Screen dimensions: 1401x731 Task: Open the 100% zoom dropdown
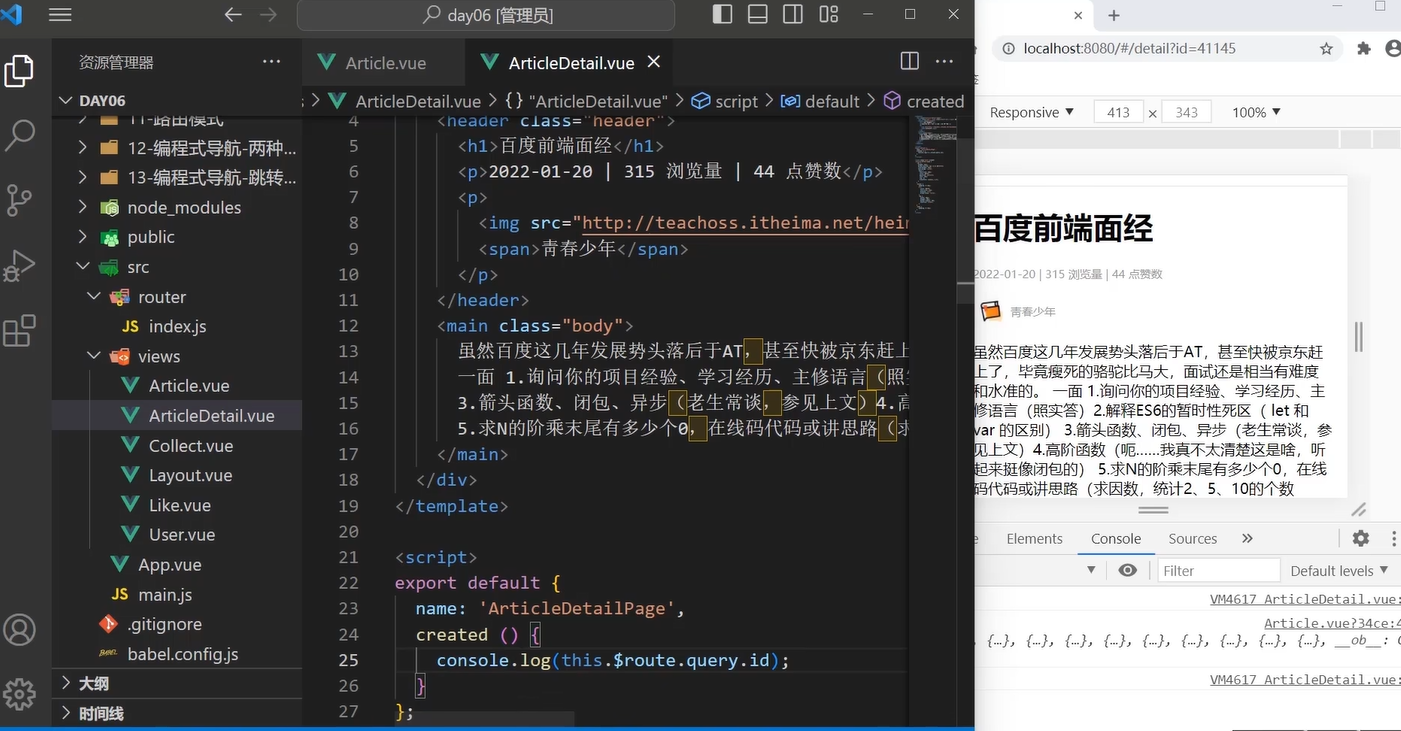[x=1256, y=112]
